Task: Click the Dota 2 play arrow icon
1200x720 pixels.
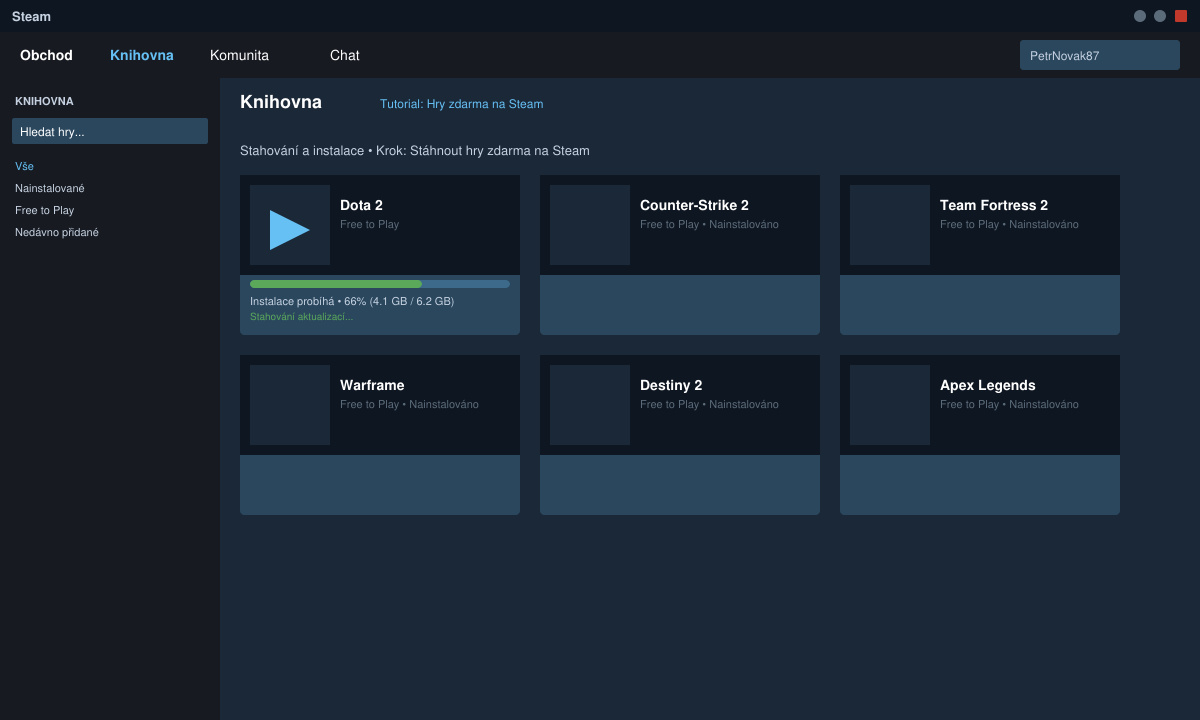Action: coord(290,230)
